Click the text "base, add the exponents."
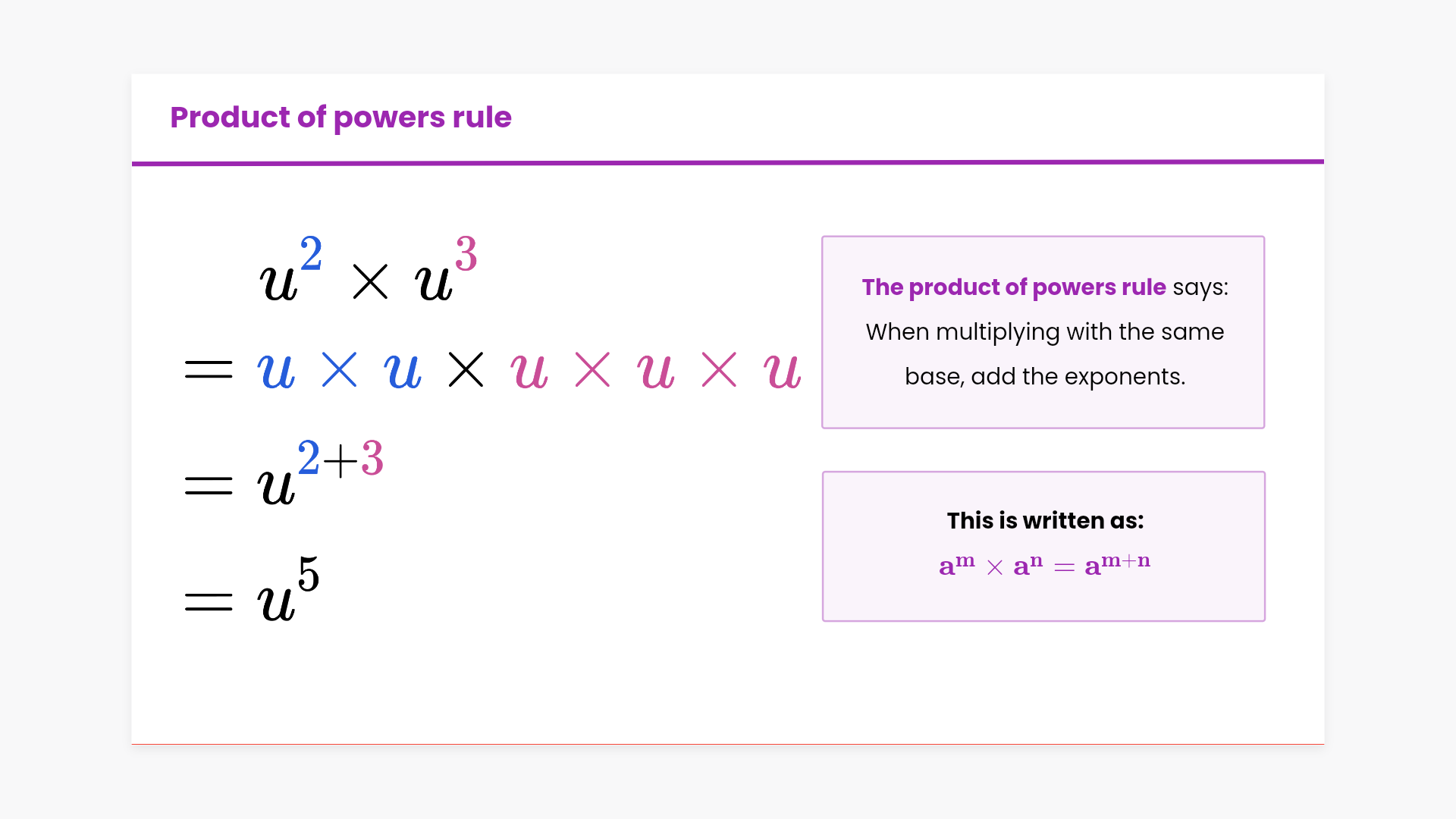The height and width of the screenshot is (819, 1456). click(1044, 377)
